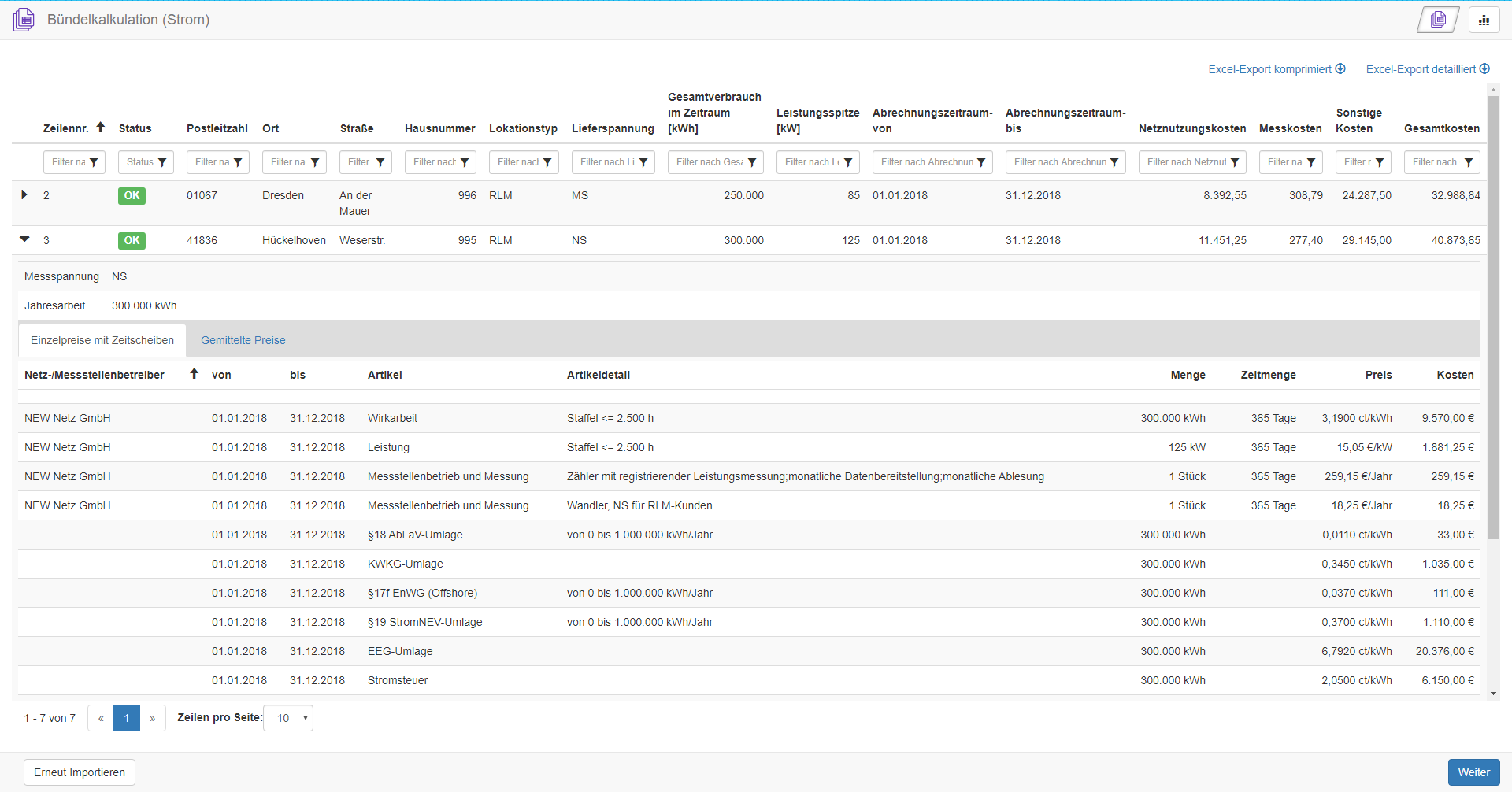1512x792 pixels.
Task: Click the filter funnel icon for Status
Action: [162, 162]
